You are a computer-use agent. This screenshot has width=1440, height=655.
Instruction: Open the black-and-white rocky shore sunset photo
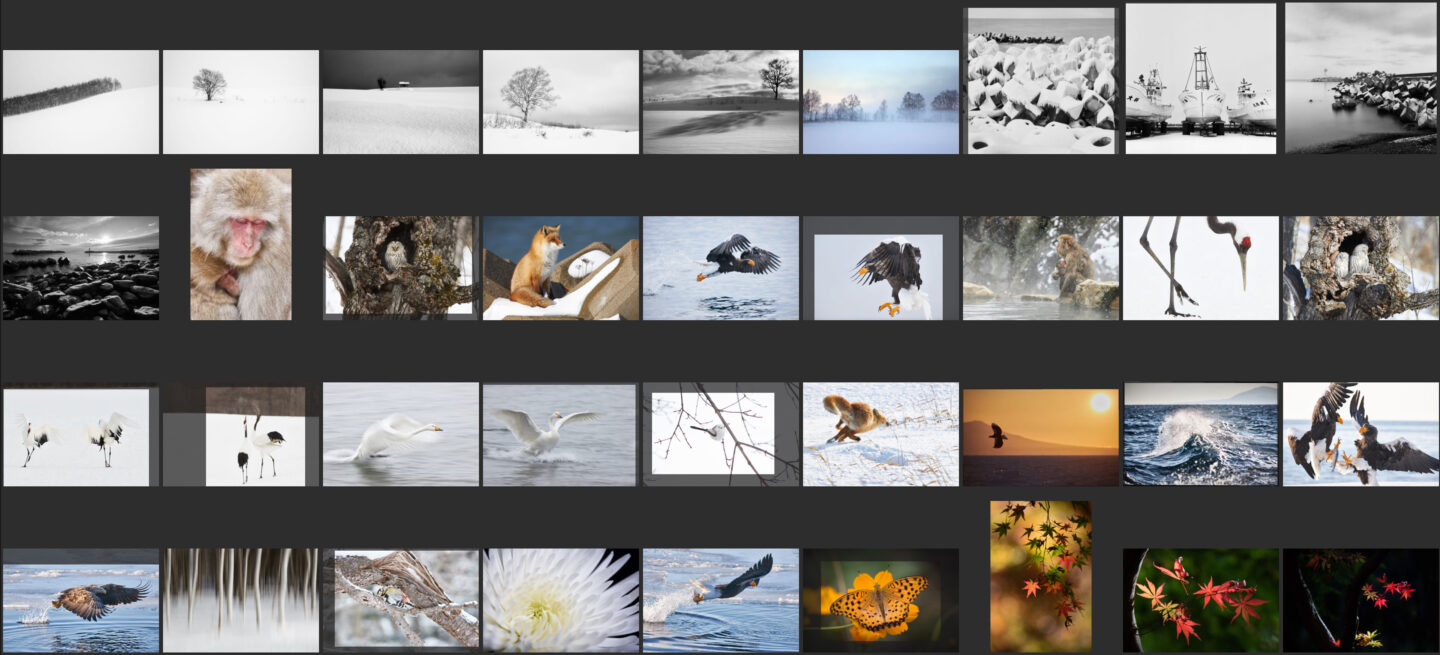(80, 268)
